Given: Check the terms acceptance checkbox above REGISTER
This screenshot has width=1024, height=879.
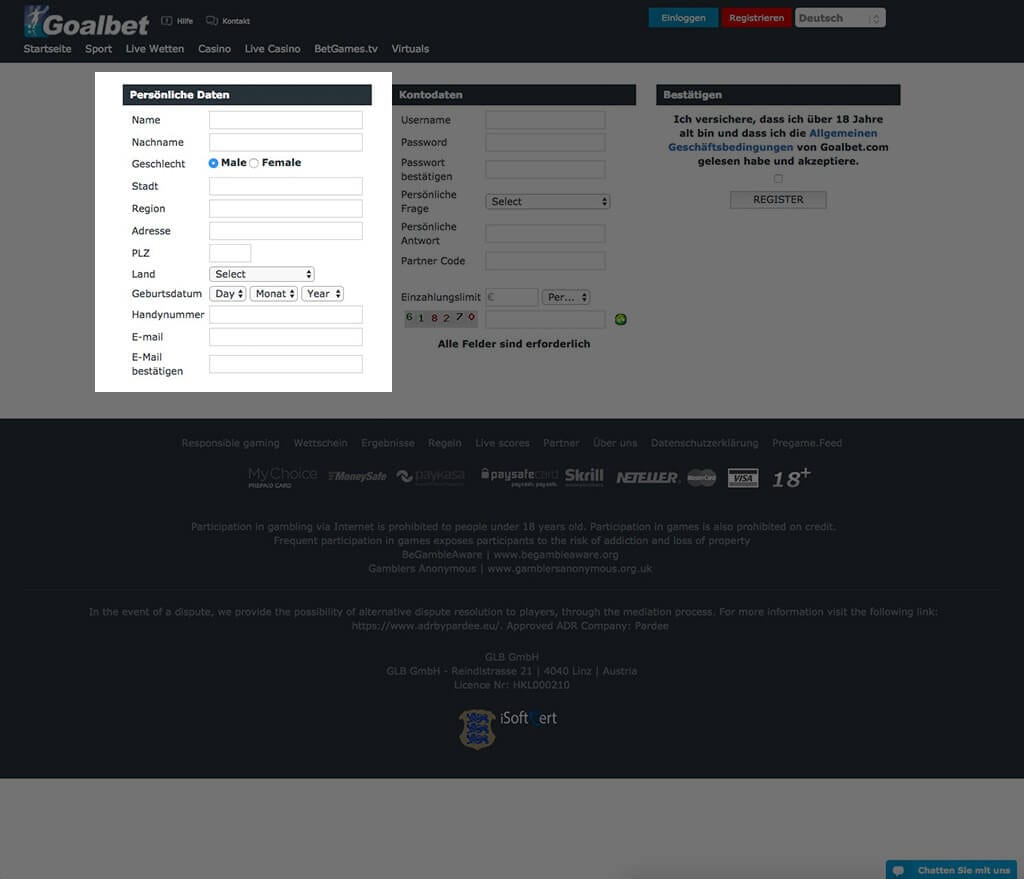Looking at the screenshot, I should [778, 177].
